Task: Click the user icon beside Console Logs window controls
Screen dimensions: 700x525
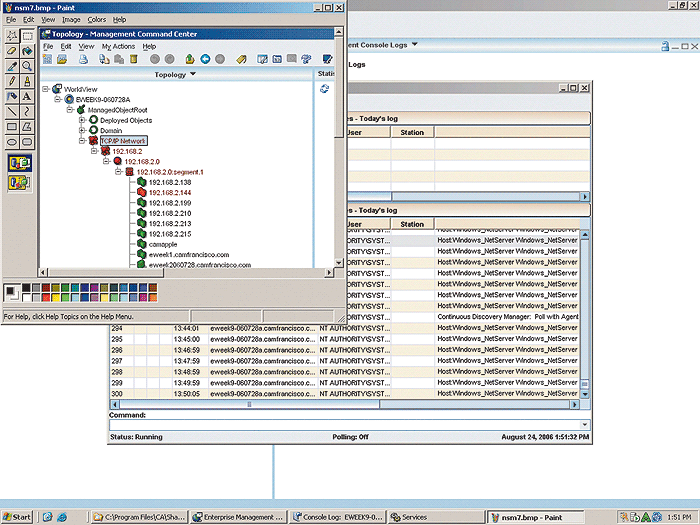Action: point(665,46)
